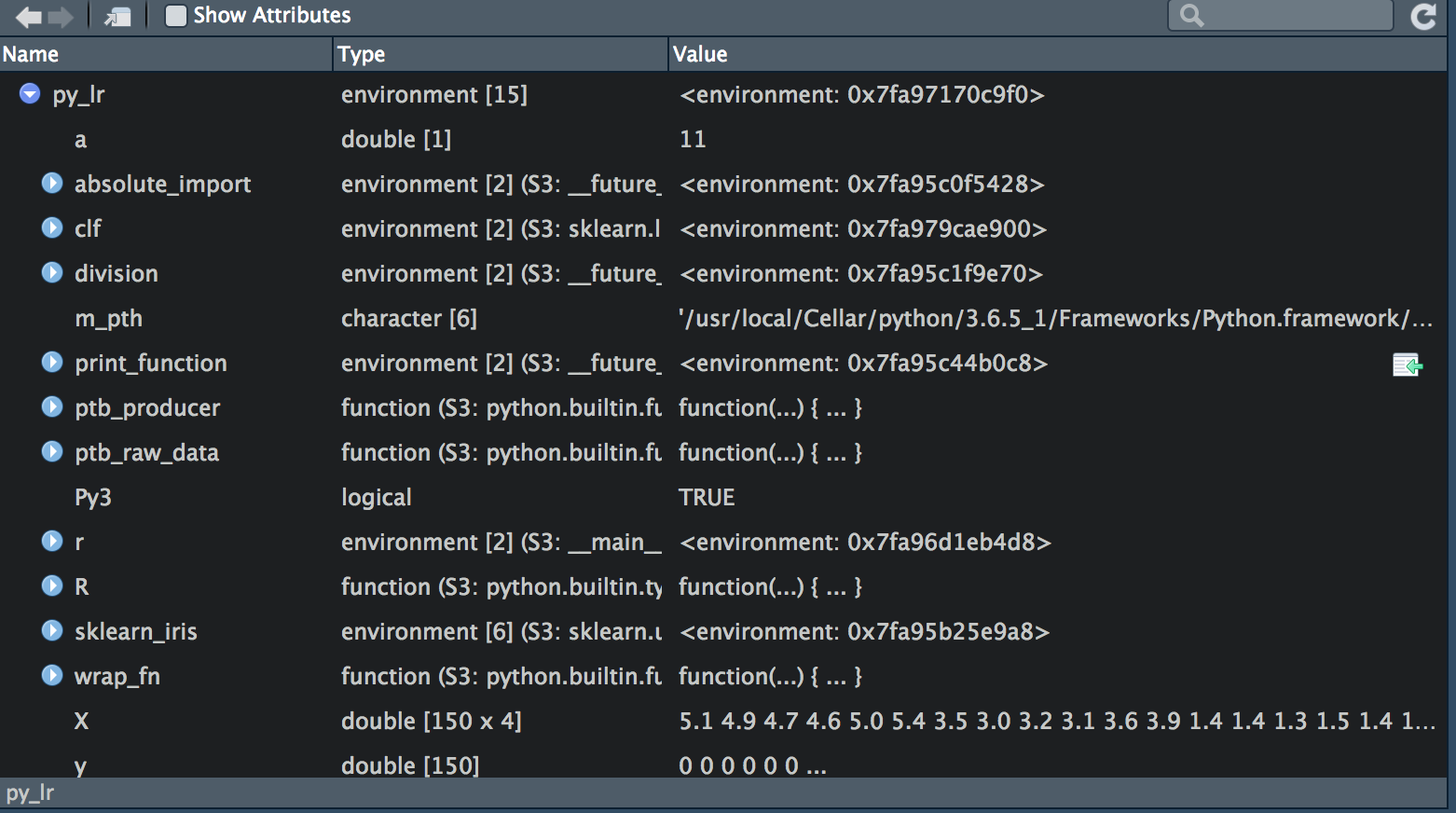Click the 'logical' type cell
This screenshot has width=1456, height=813.
point(377,498)
